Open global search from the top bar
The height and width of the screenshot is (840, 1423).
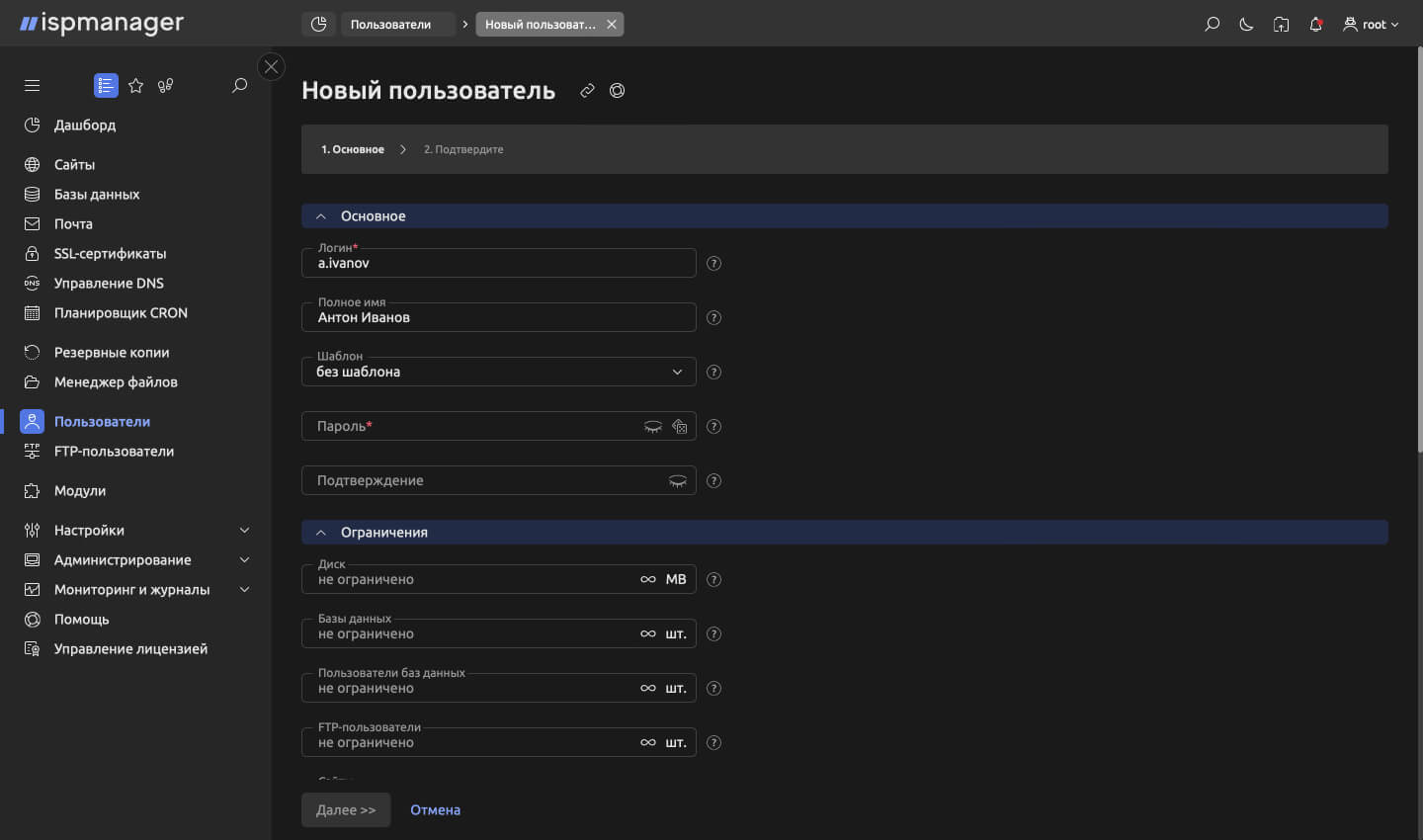[x=1212, y=24]
